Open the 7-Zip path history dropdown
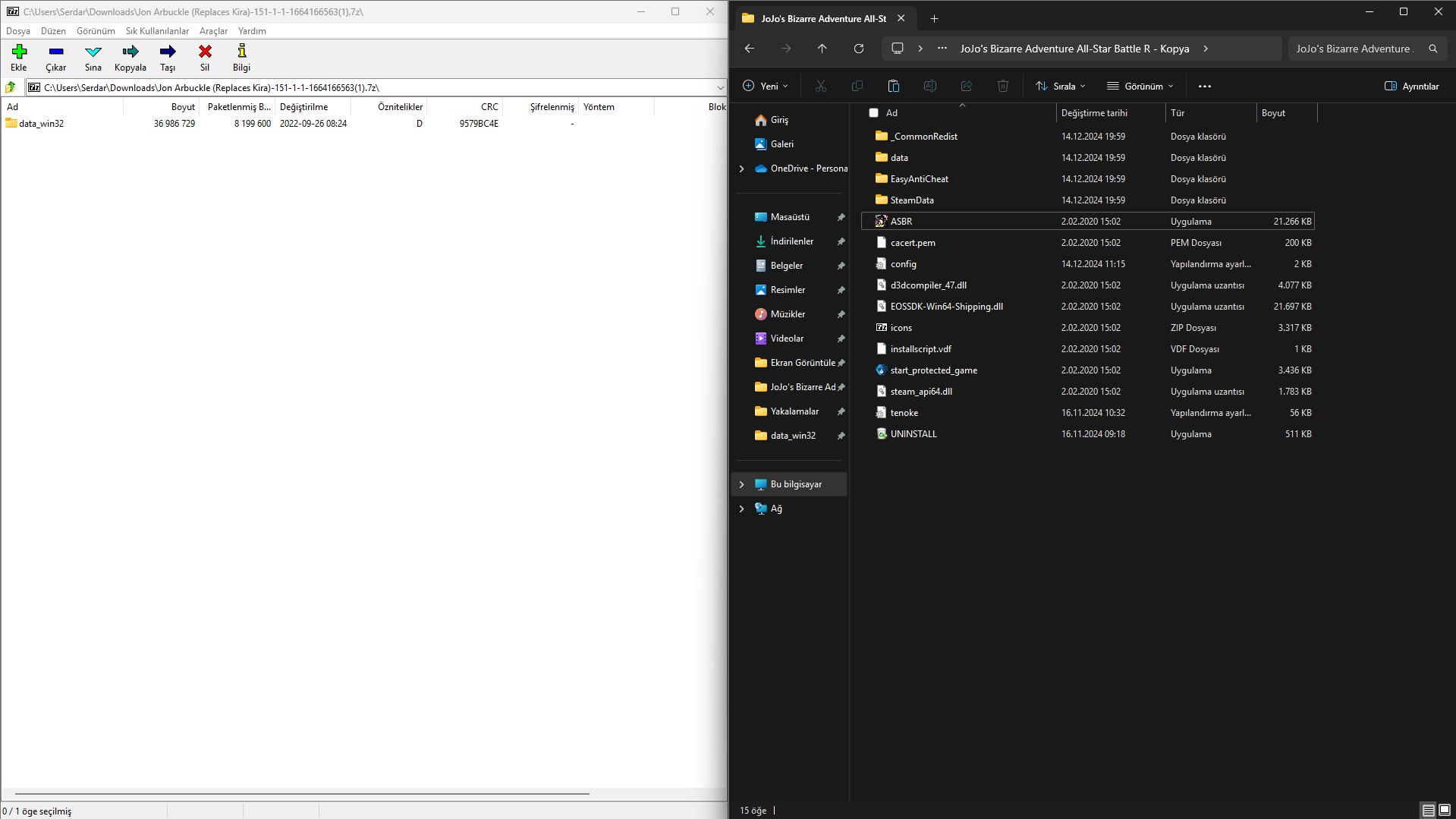Image resolution: width=1456 pixels, height=819 pixels. [720, 87]
